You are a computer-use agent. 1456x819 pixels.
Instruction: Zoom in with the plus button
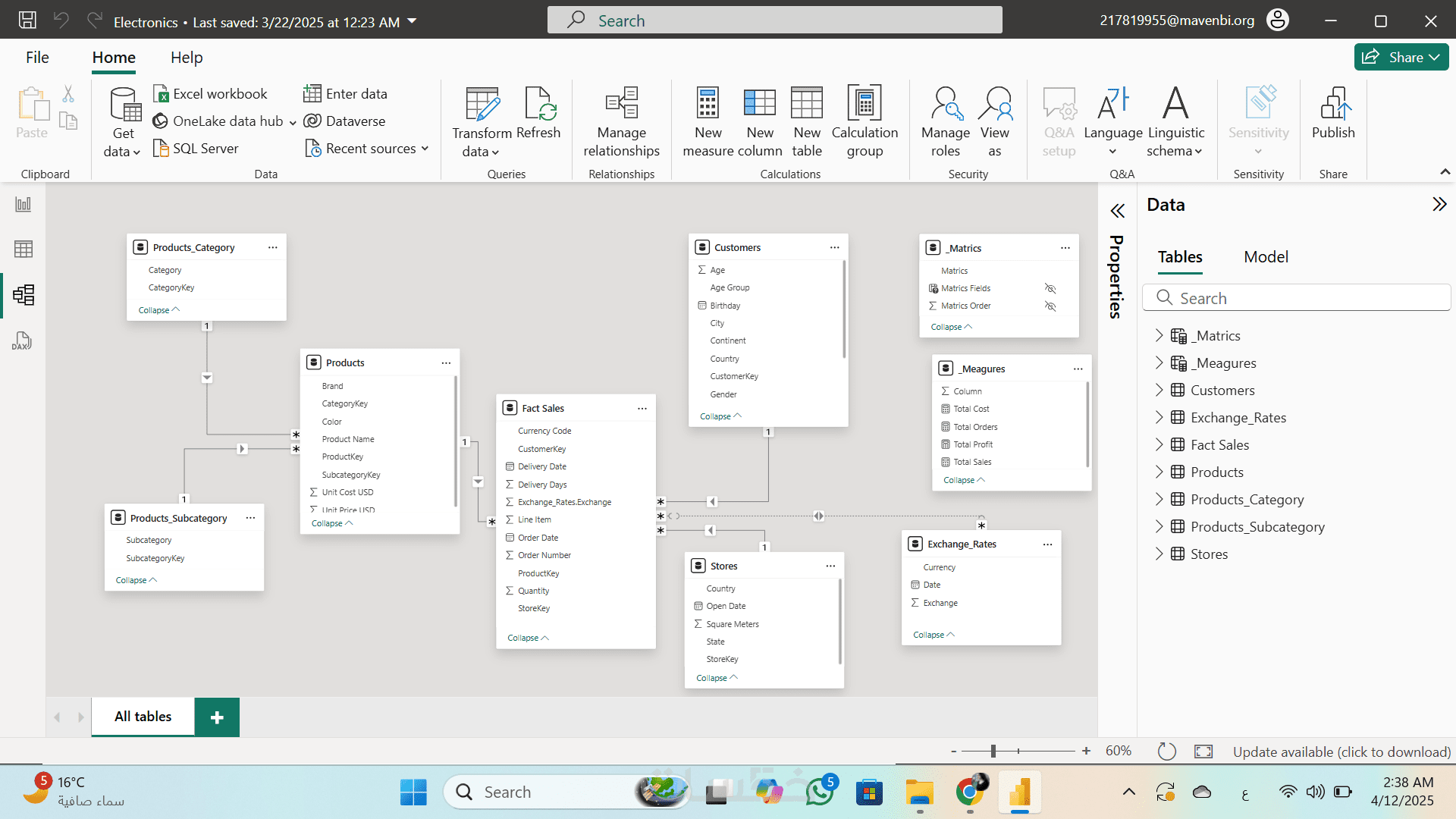pos(1087,751)
